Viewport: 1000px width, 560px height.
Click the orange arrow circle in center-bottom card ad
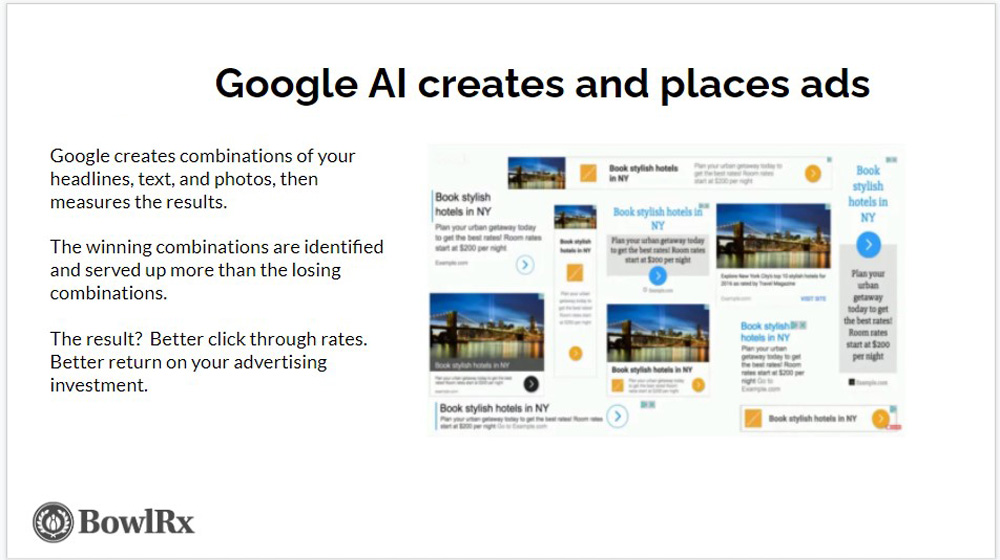click(698, 385)
